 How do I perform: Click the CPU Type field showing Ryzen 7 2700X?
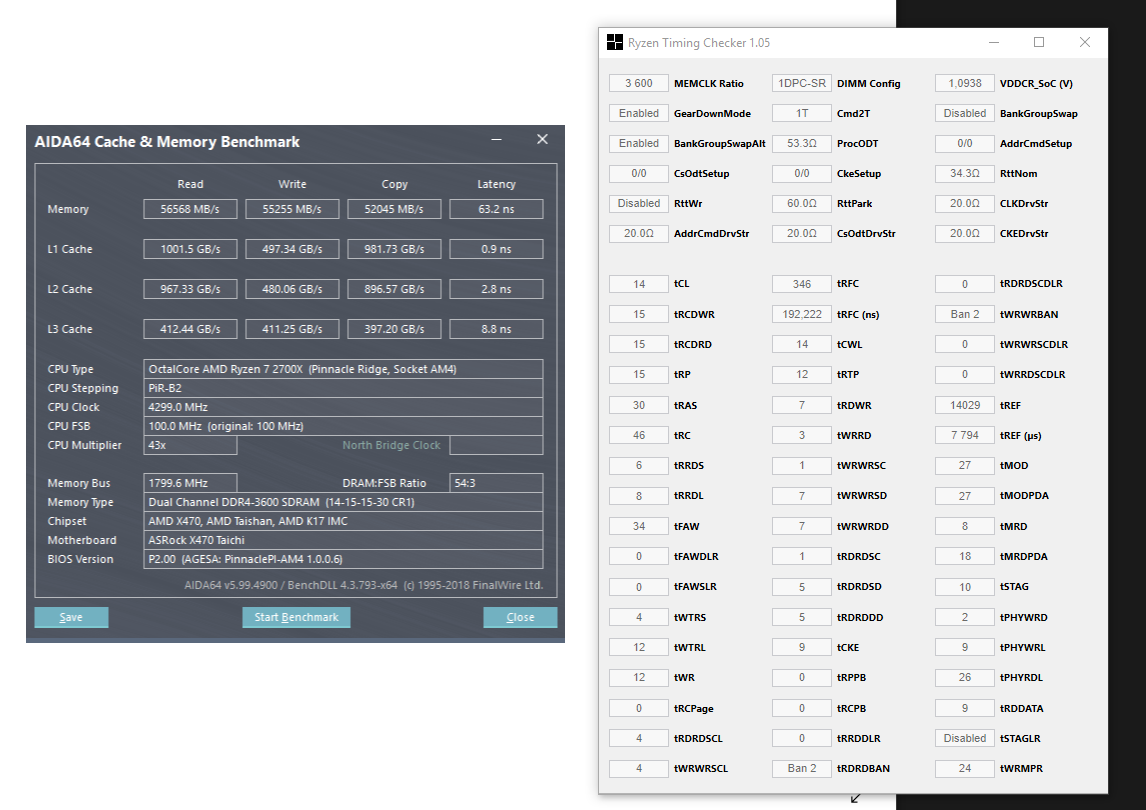(x=344, y=369)
